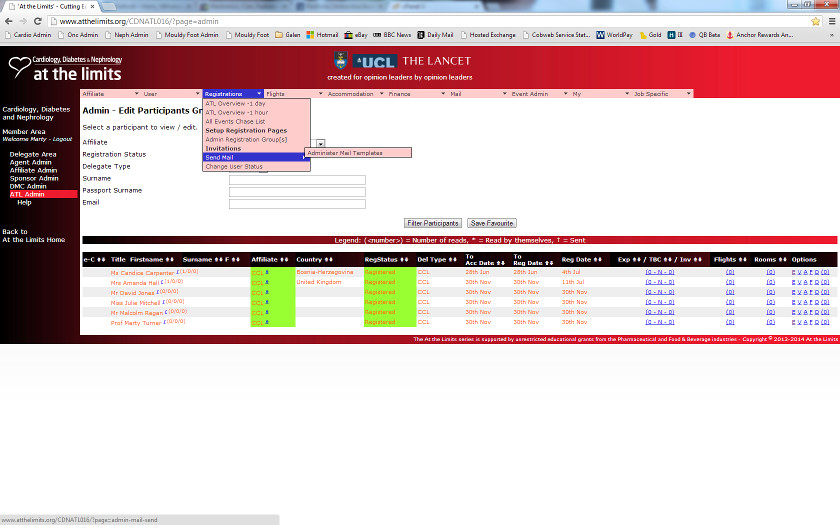Click in the Surname input field
The image size is (840, 525).
(297, 180)
